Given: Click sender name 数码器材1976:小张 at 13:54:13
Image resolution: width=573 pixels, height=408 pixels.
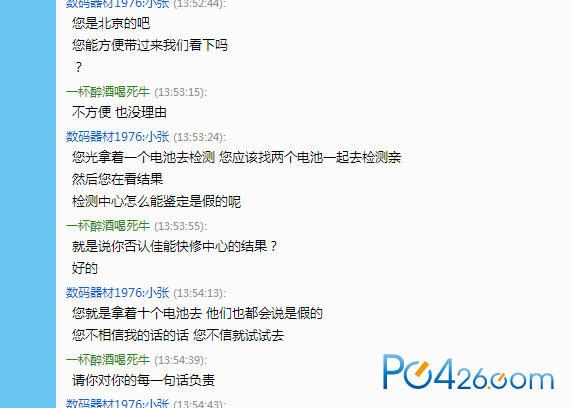Looking at the screenshot, I should click(x=118, y=293).
